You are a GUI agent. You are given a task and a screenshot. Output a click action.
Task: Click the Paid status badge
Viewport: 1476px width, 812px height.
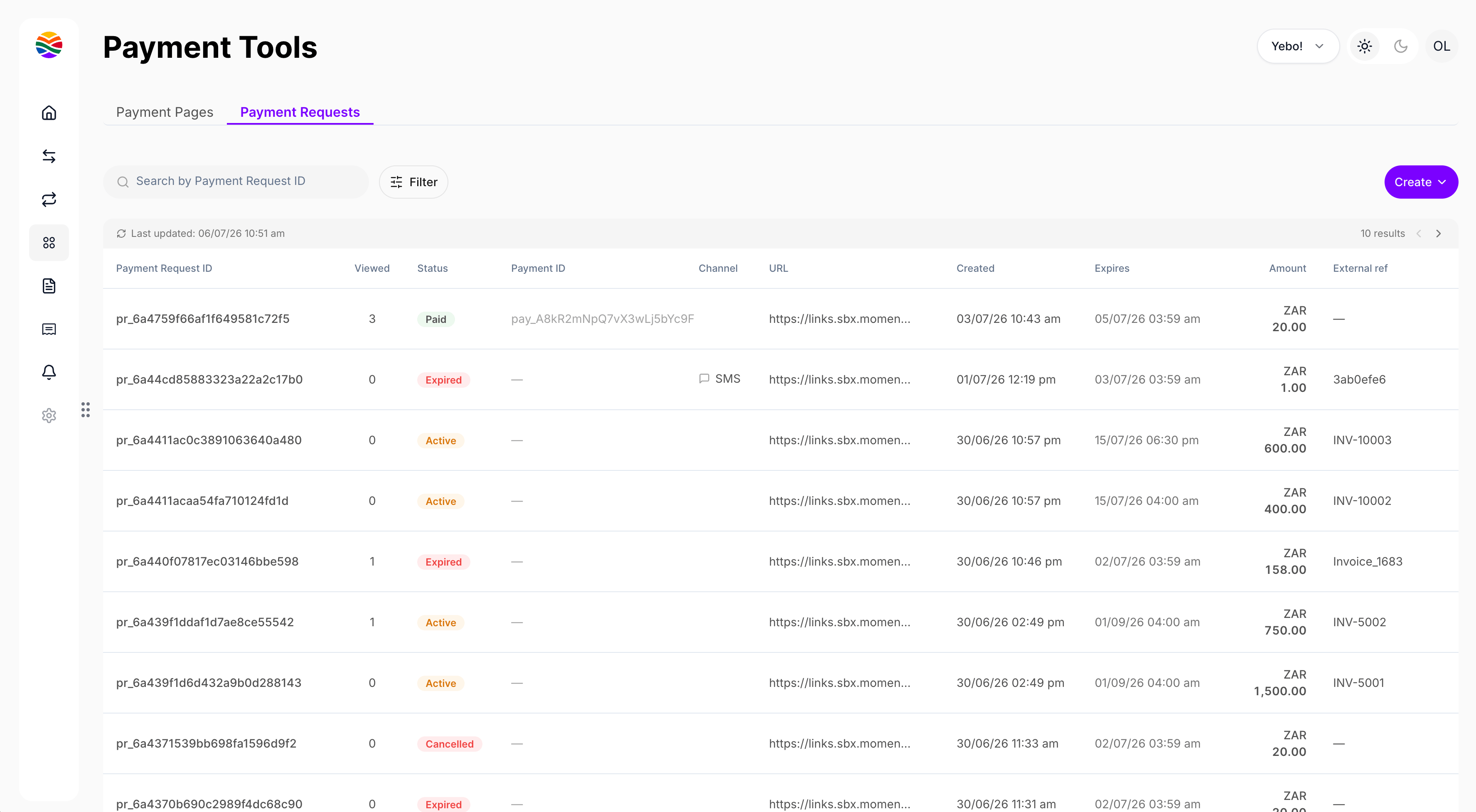click(x=435, y=319)
